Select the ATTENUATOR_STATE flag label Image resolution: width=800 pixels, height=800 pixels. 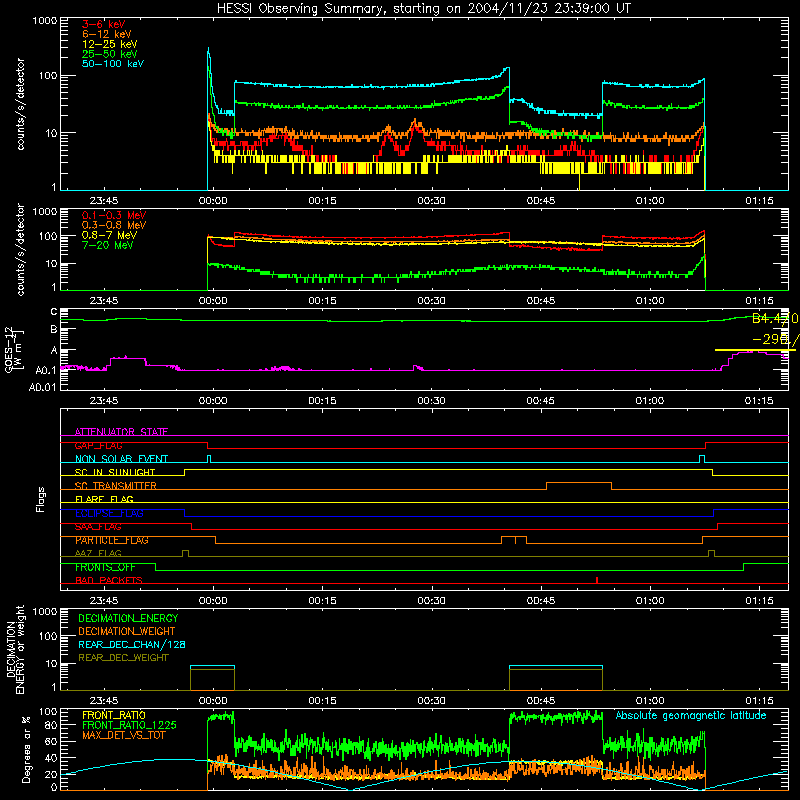coord(121,432)
